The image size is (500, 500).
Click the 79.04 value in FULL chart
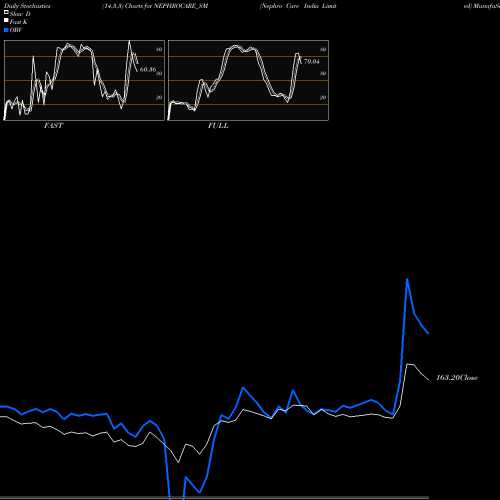(312, 61)
